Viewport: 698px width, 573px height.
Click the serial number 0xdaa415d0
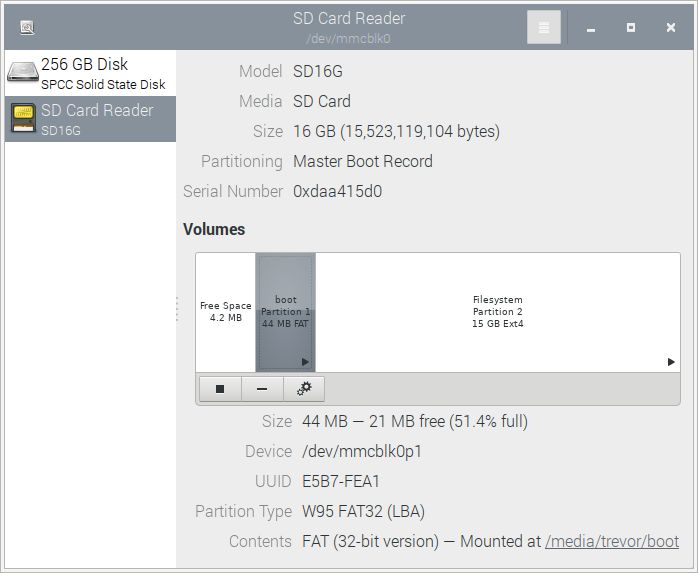(x=337, y=191)
